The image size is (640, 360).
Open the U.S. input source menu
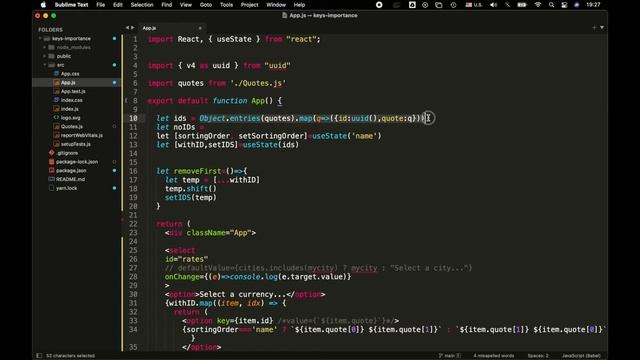click(x=473, y=5)
